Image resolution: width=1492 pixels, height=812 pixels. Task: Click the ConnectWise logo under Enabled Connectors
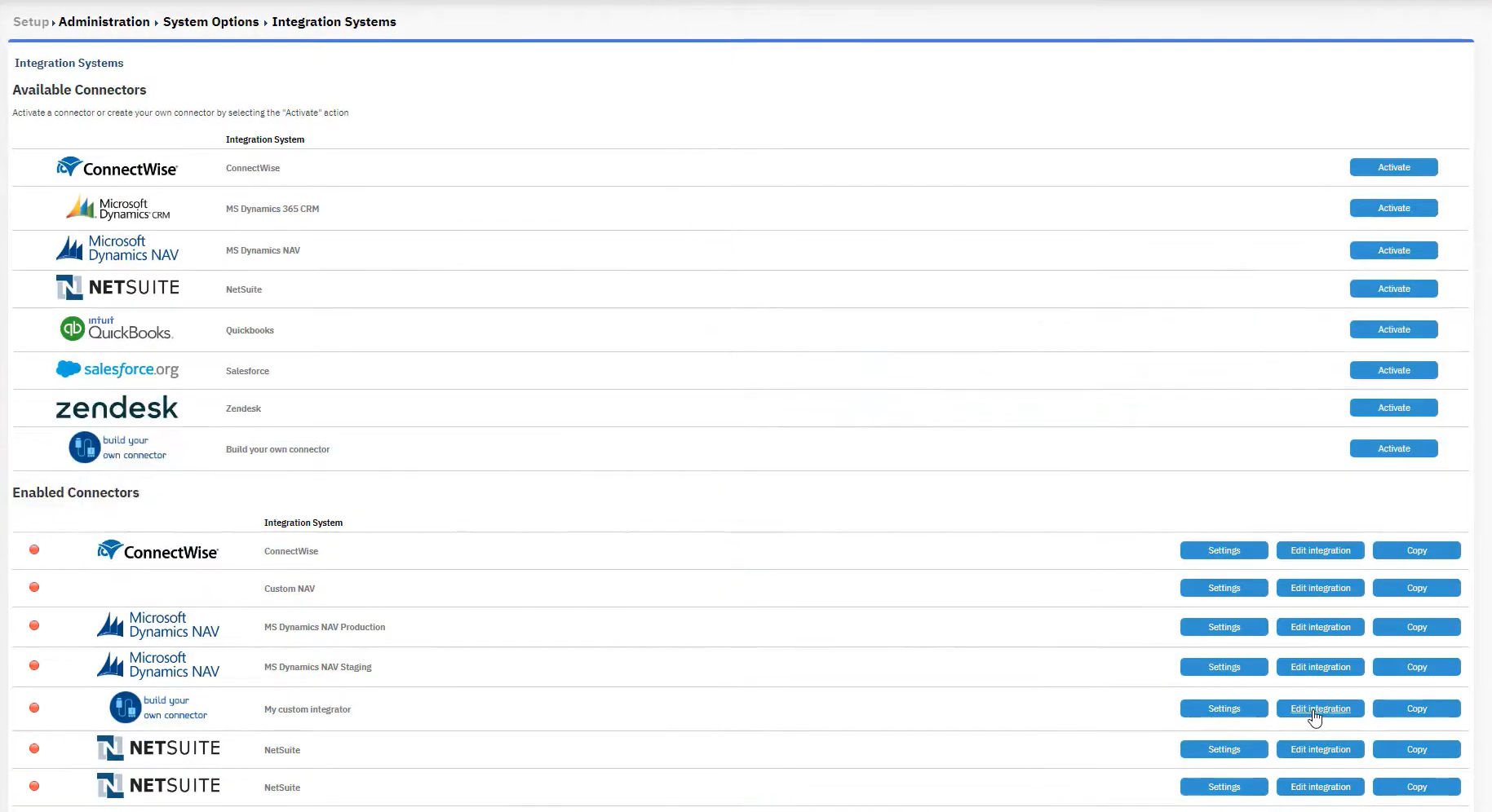pyautogui.click(x=157, y=551)
